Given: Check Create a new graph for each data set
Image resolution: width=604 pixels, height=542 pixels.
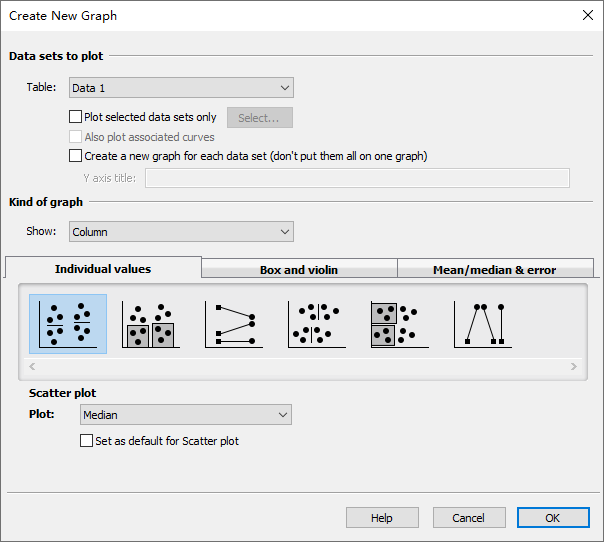Looking at the screenshot, I should [x=76, y=156].
